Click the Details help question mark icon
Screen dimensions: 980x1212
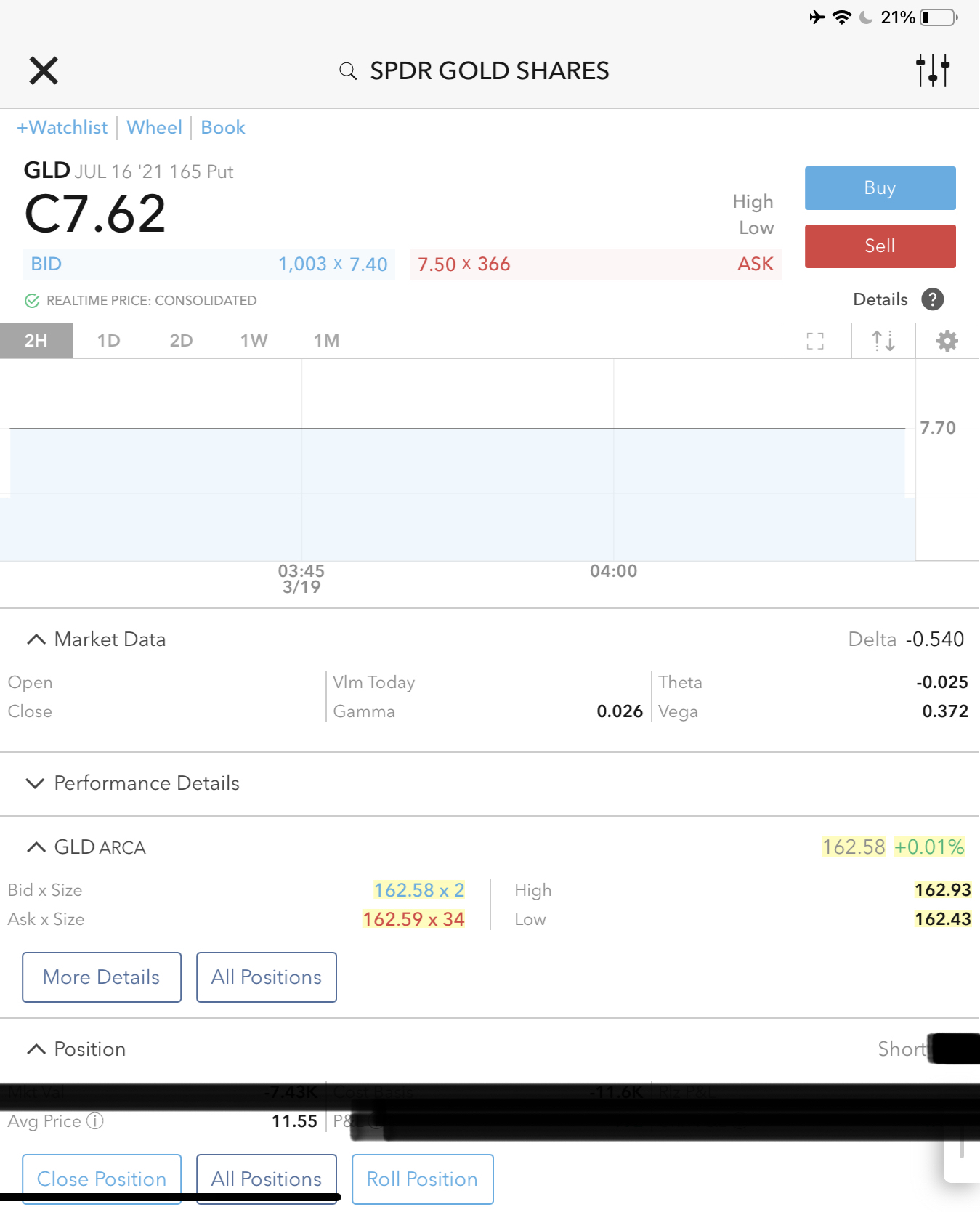[932, 299]
